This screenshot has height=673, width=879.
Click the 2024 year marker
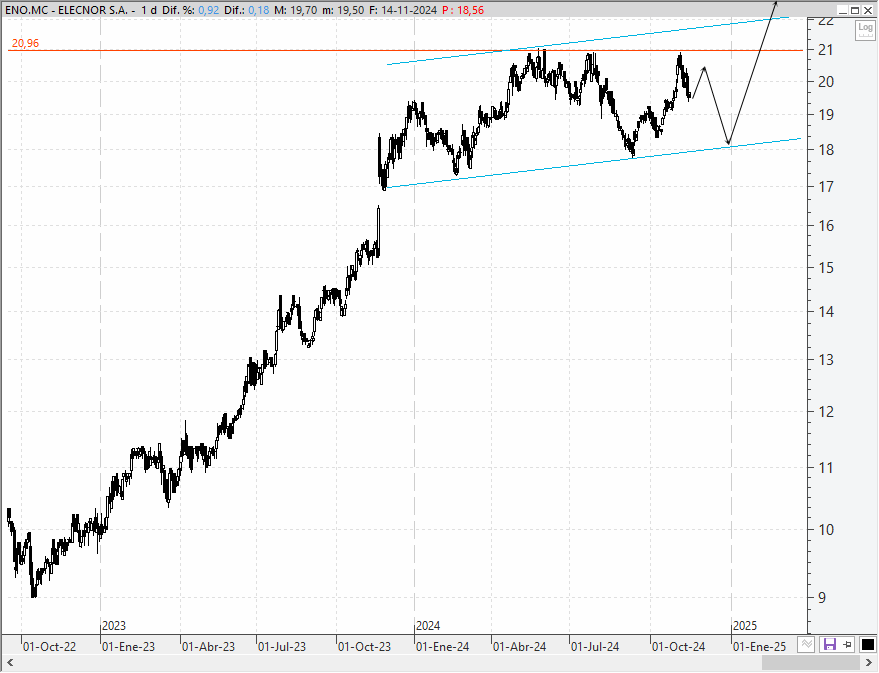[x=428, y=625]
